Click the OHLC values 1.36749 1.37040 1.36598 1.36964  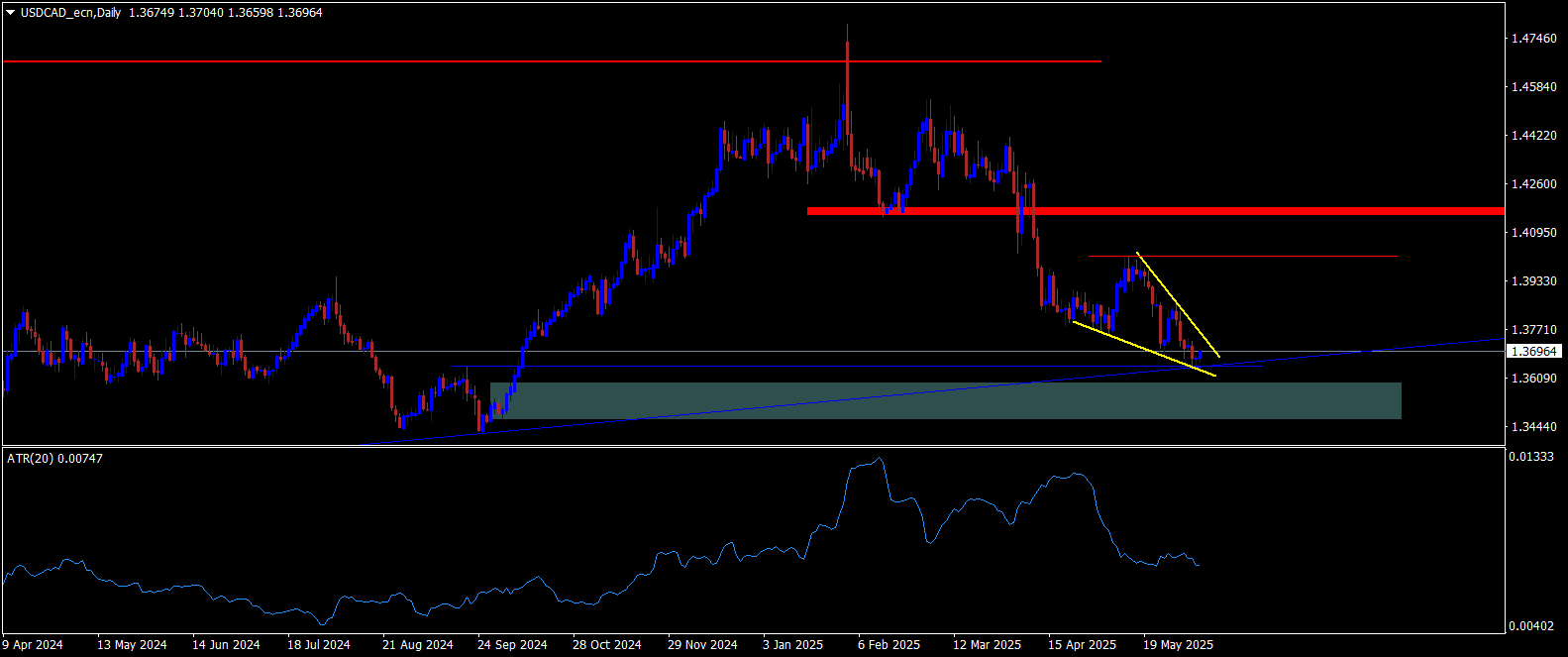tap(225, 13)
